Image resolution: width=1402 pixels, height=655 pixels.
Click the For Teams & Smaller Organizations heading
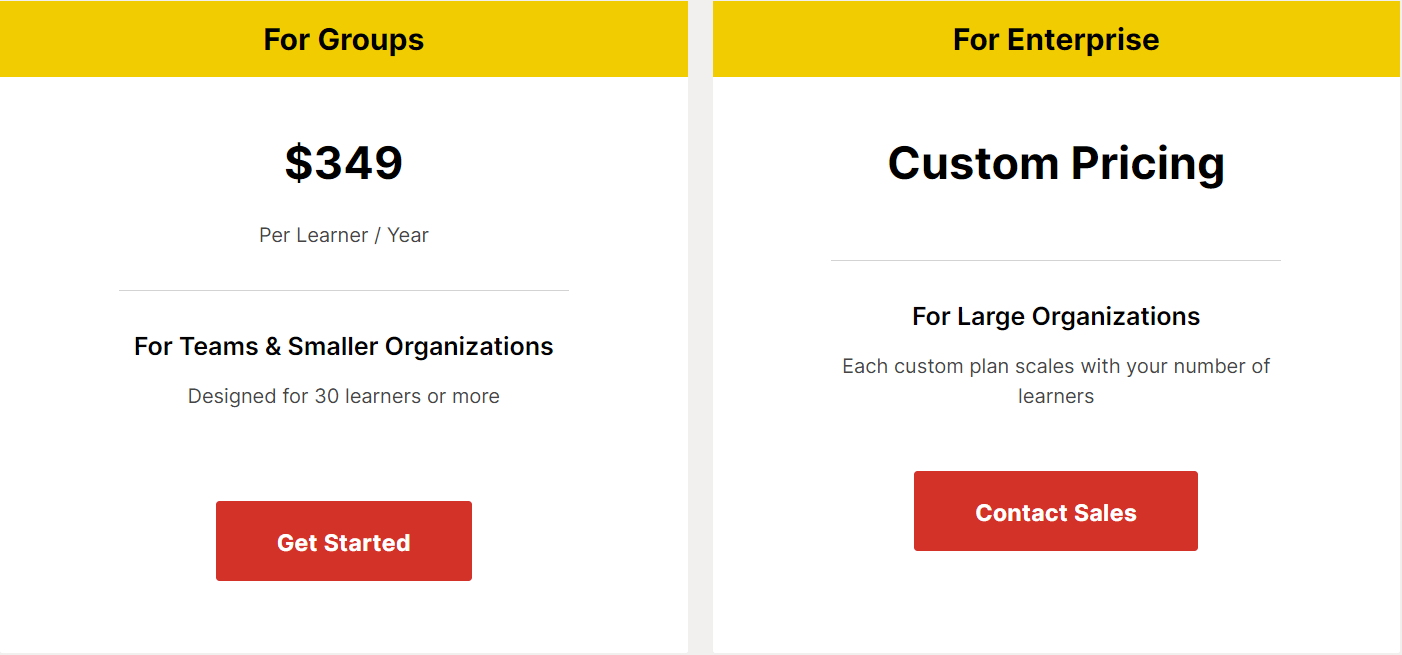pos(343,346)
